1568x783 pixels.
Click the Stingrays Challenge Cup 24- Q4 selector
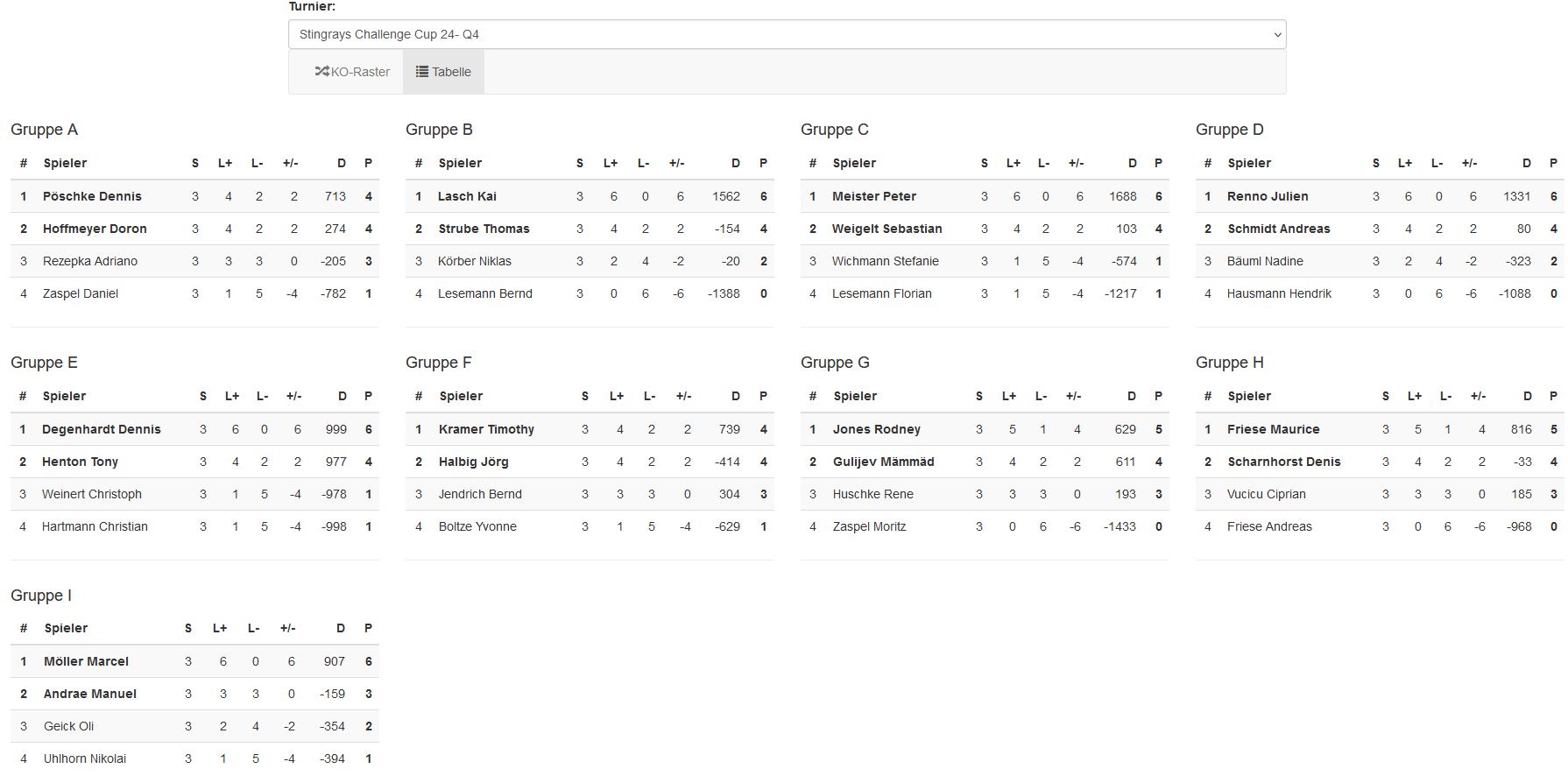point(787,35)
